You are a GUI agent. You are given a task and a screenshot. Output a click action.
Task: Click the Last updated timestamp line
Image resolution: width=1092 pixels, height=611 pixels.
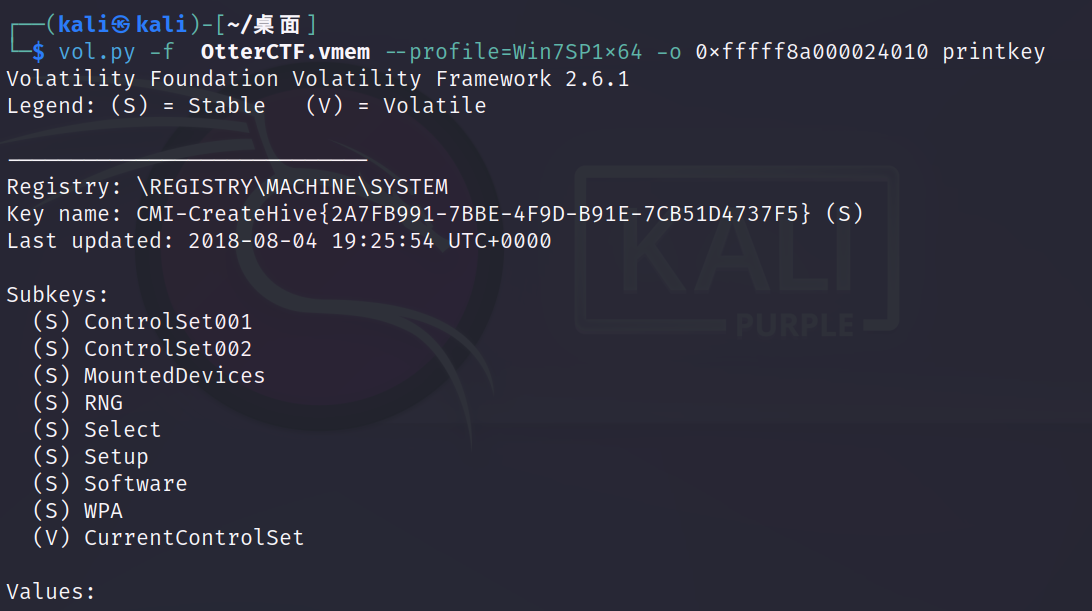point(279,241)
